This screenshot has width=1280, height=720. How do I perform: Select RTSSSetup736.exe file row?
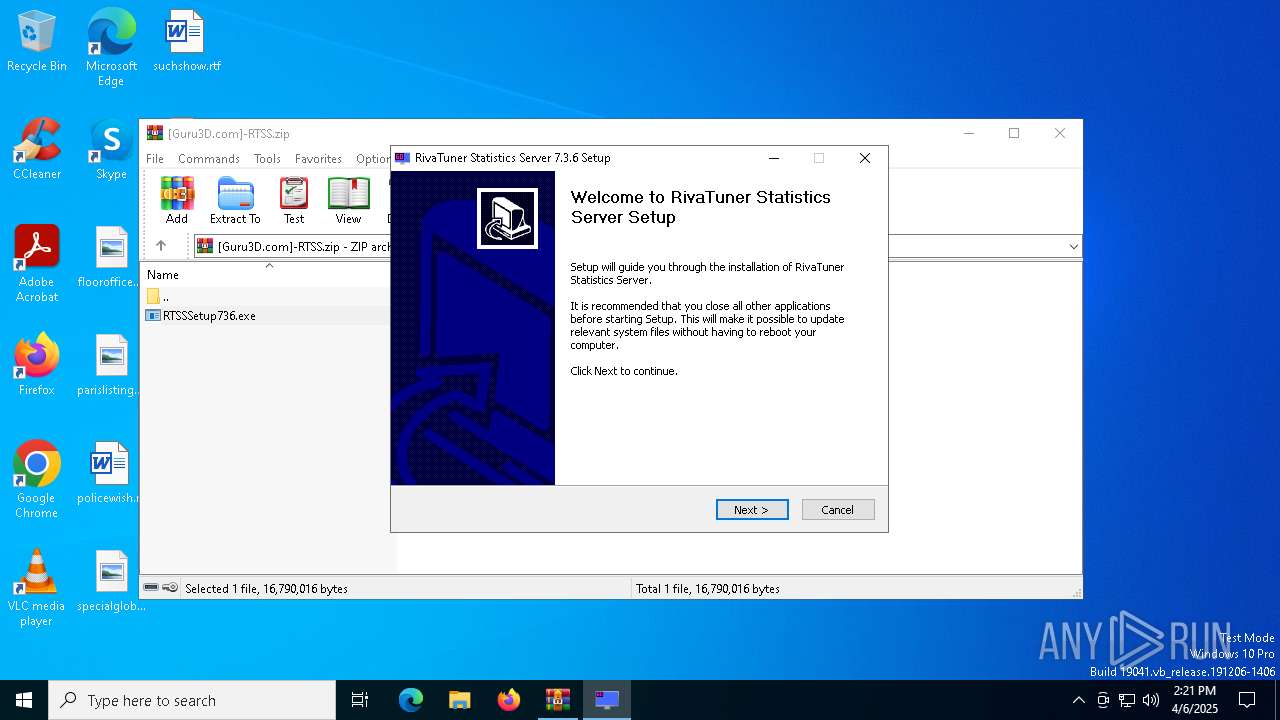(x=267, y=315)
